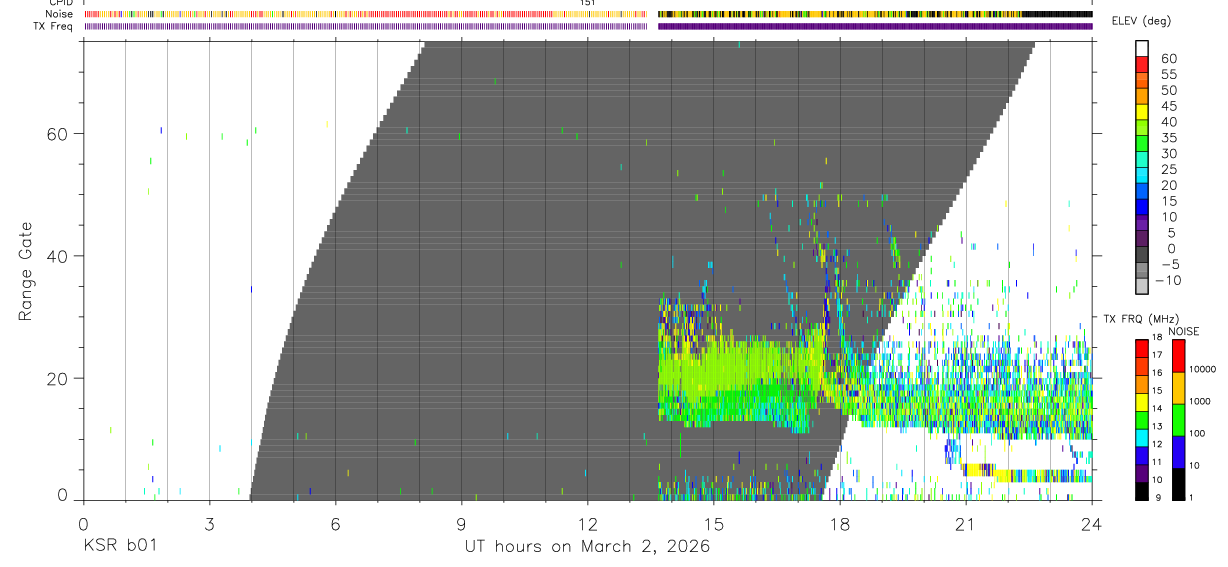Click the ELEV legend value 25
Screen dimensions: 1228x567
point(1168,169)
